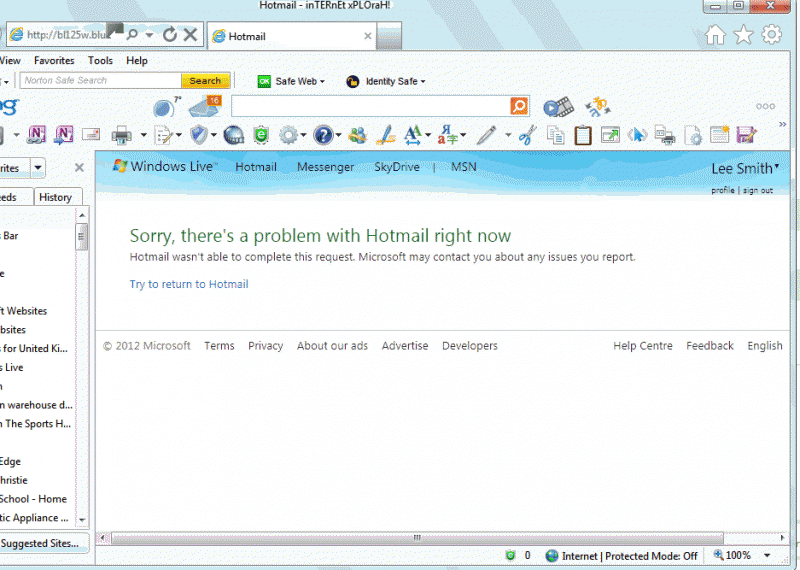Click the copy pages icon
This screenshot has width=800, height=570.
(556, 136)
